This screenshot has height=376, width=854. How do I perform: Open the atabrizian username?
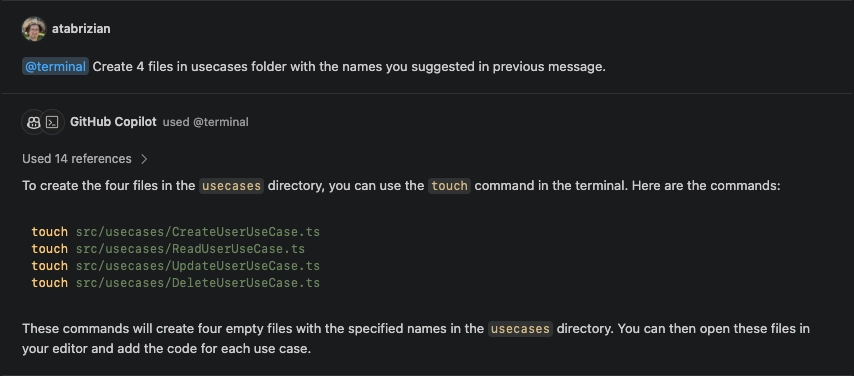tap(81, 29)
